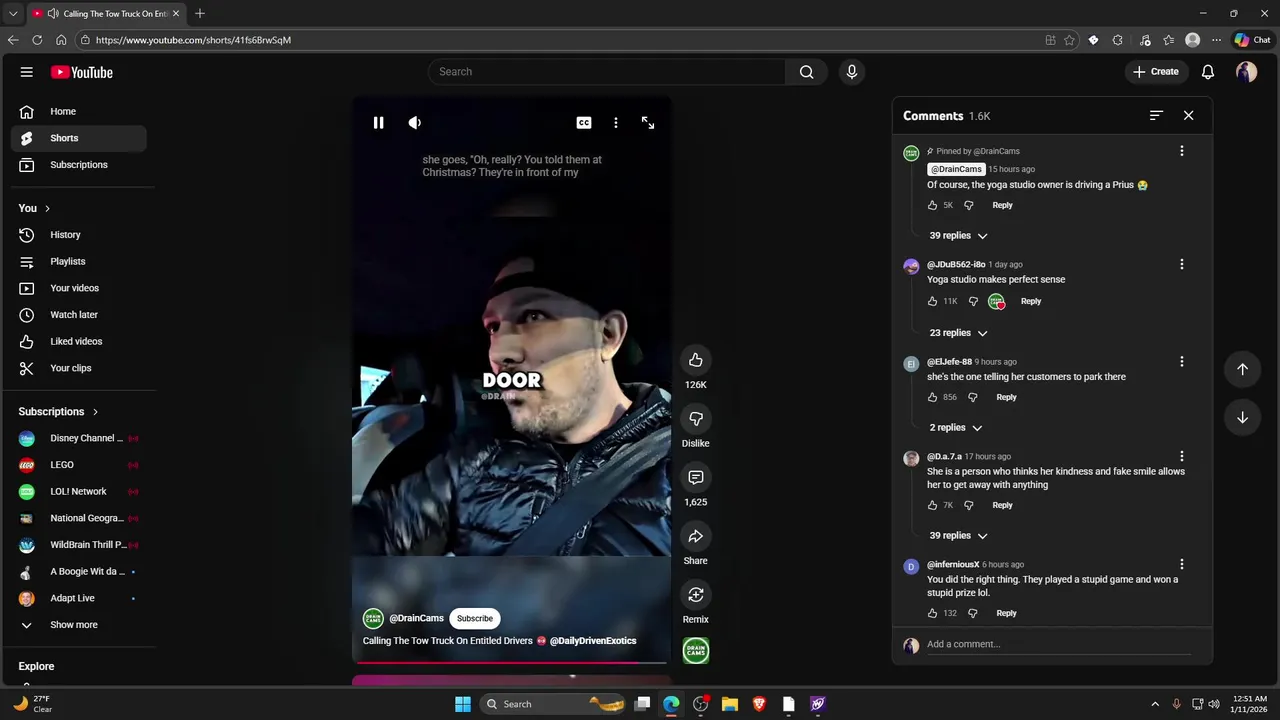
Task: Search with your voice microphone
Action: (x=852, y=72)
